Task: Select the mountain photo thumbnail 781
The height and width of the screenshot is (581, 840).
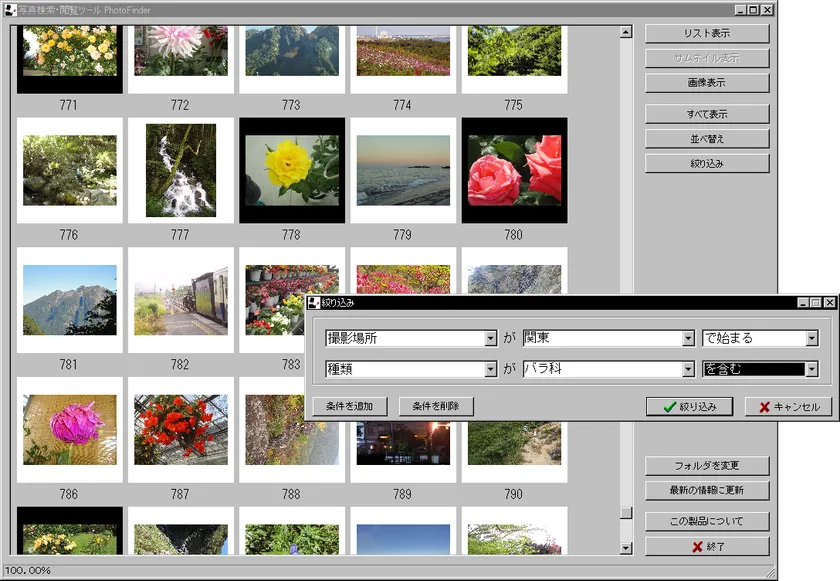Action: click(69, 300)
